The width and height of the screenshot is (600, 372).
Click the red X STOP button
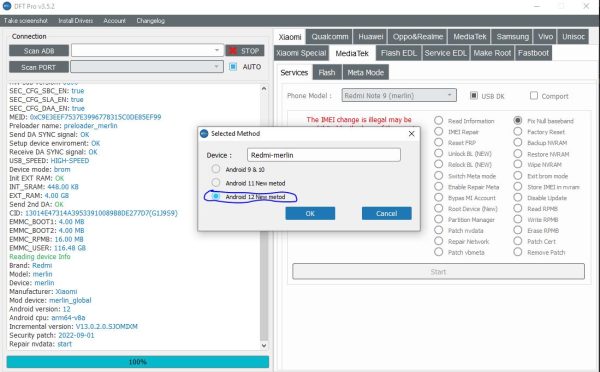tap(245, 51)
